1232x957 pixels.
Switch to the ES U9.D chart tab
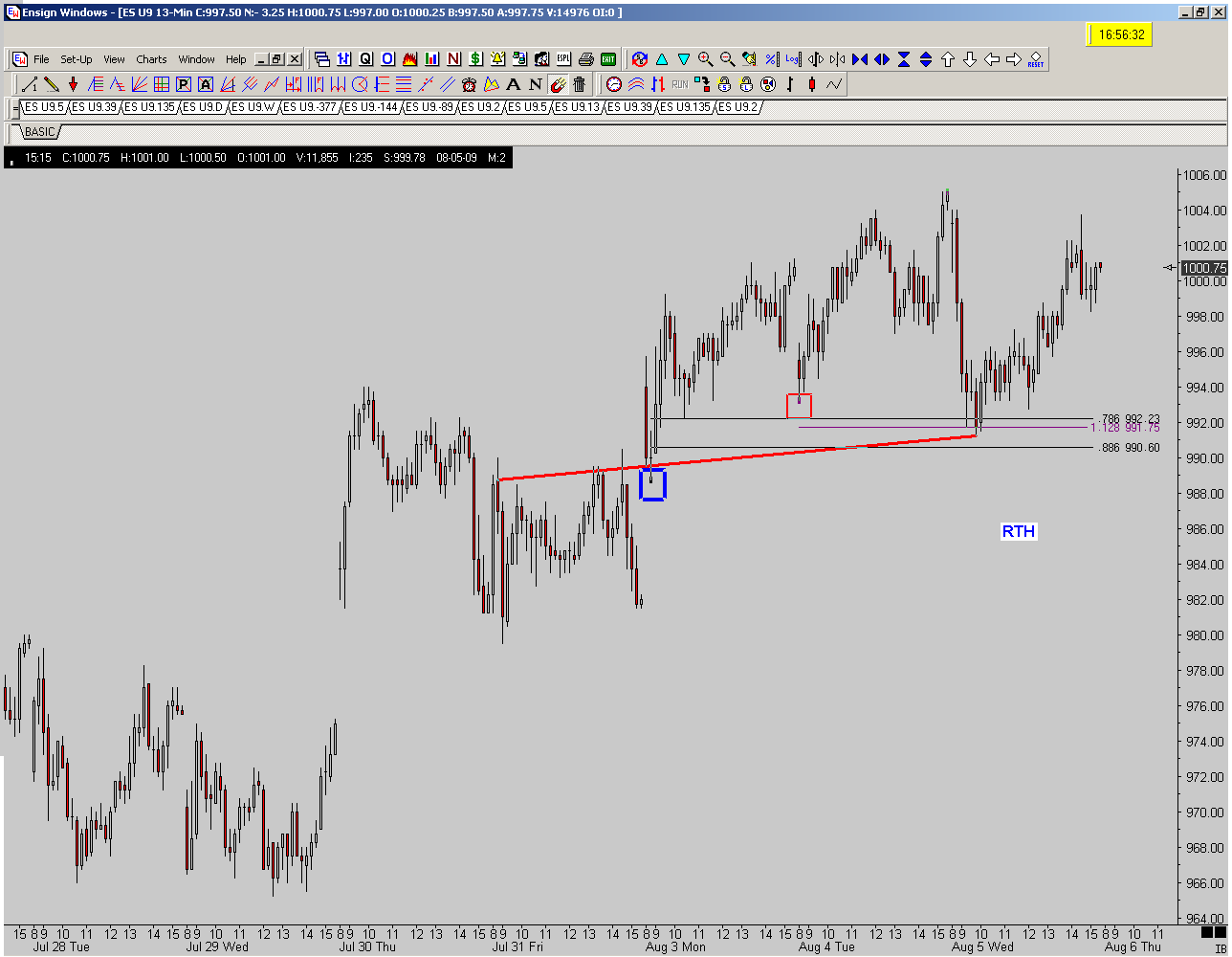point(204,107)
